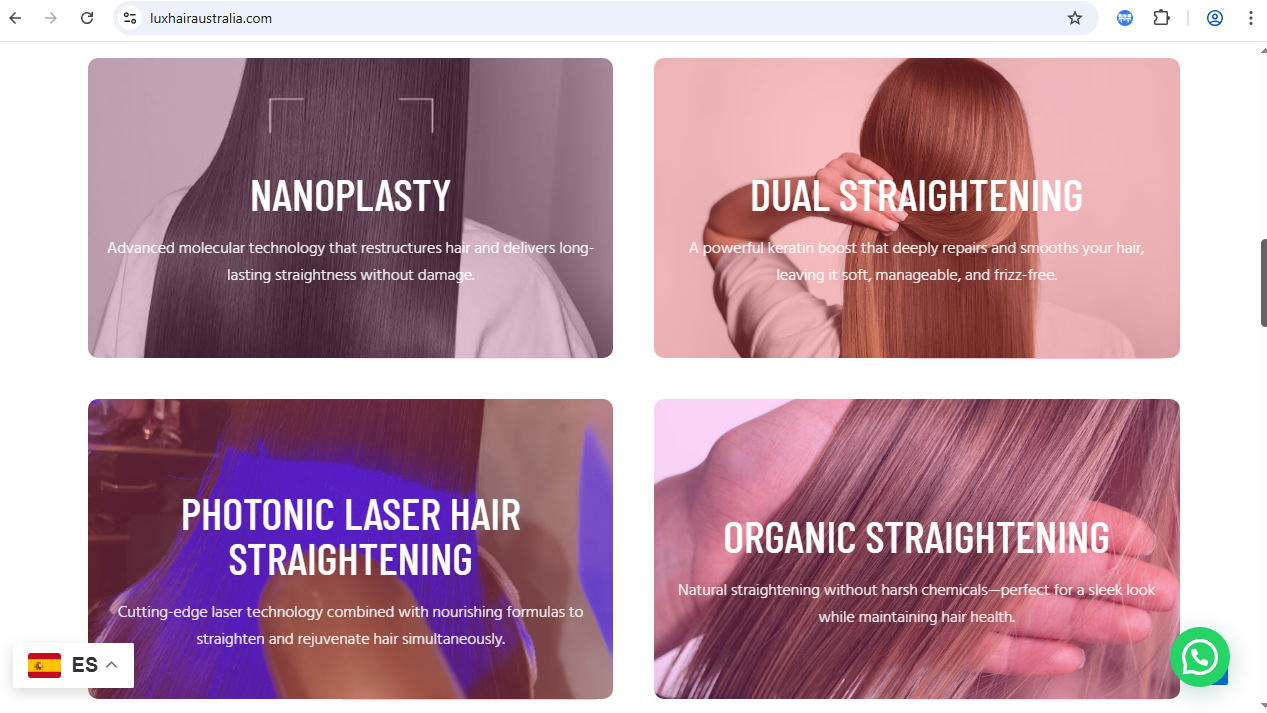This screenshot has height=713, width=1267.
Task: Bookmark this page with star icon
Action: click(x=1075, y=18)
